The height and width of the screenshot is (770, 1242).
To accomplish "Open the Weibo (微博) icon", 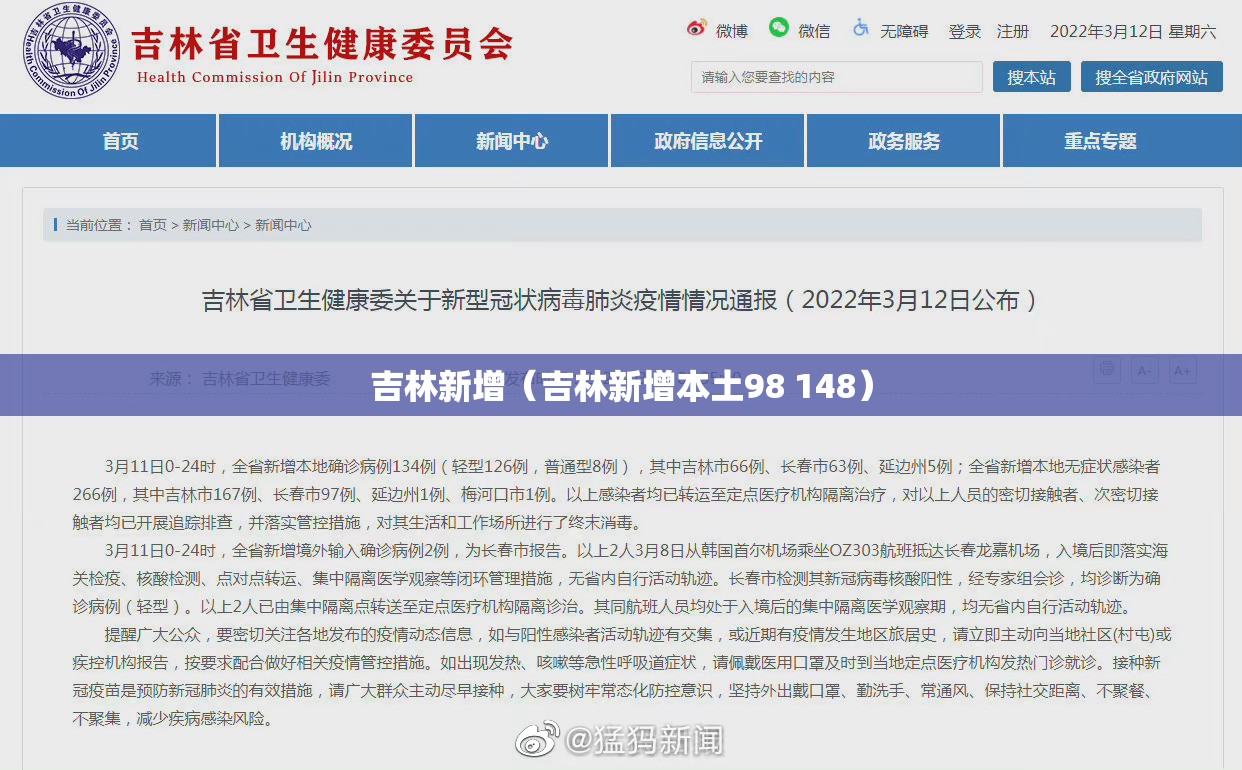I will click(x=697, y=29).
